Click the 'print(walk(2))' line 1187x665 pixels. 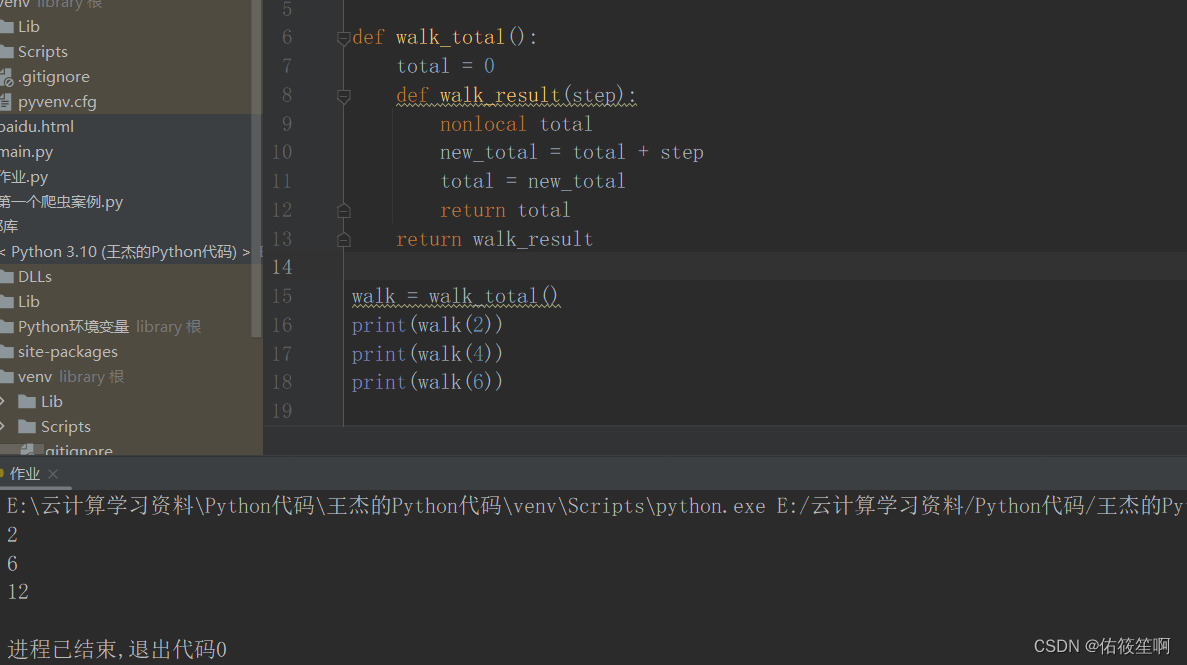427,325
